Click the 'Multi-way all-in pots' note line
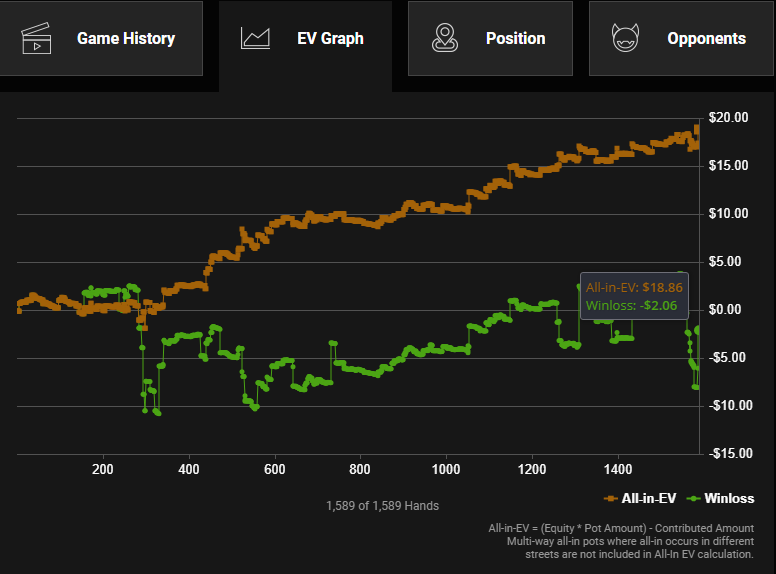This screenshot has width=776, height=574. point(630,541)
